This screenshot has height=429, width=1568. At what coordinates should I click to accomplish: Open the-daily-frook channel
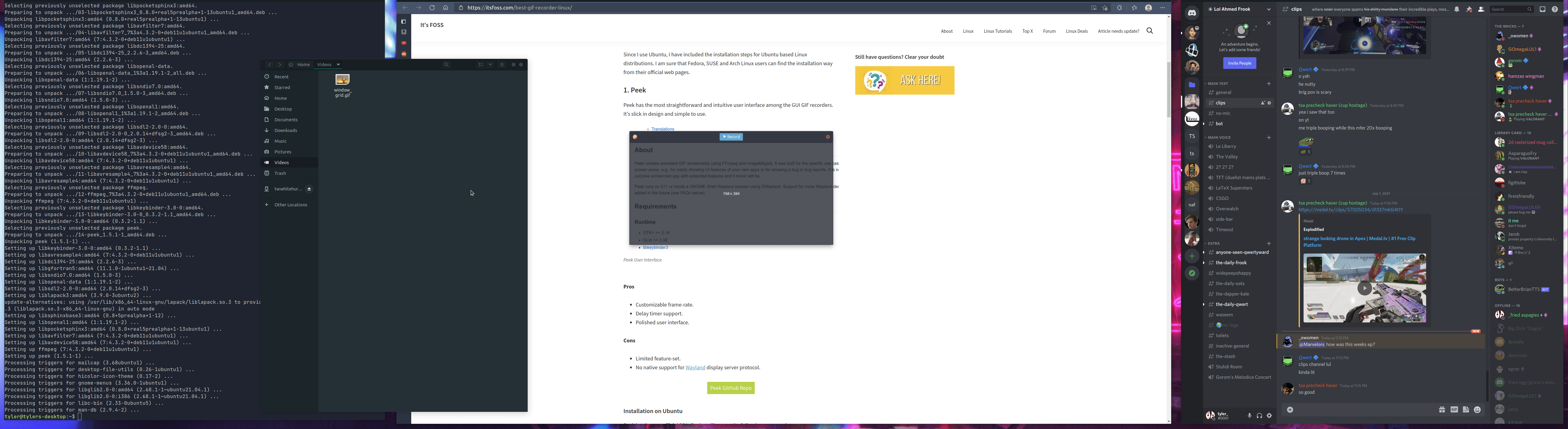pyautogui.click(x=1239, y=263)
